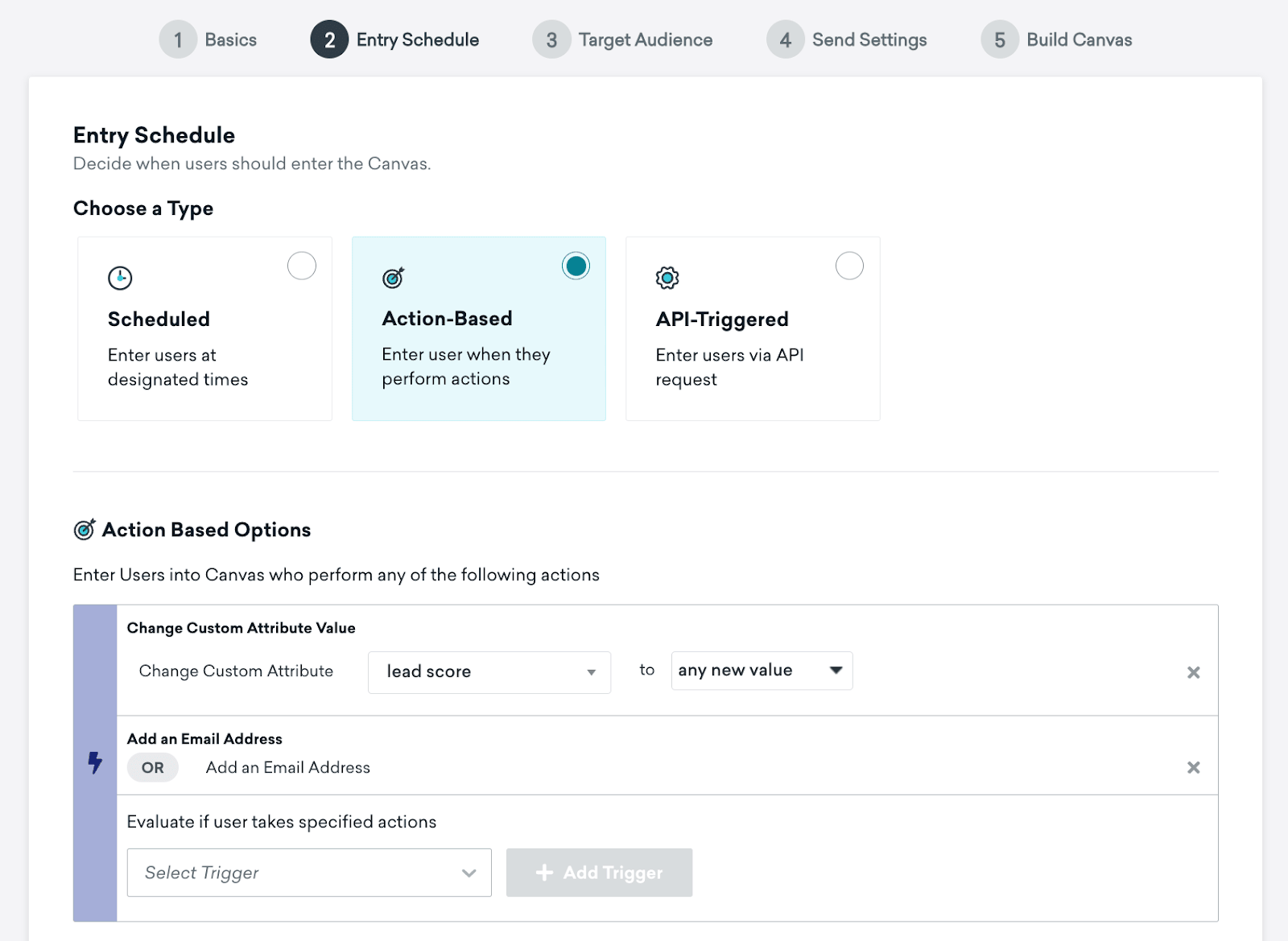Image resolution: width=1288 pixels, height=941 pixels.
Task: Select the Action-Based radio button
Action: (576, 266)
